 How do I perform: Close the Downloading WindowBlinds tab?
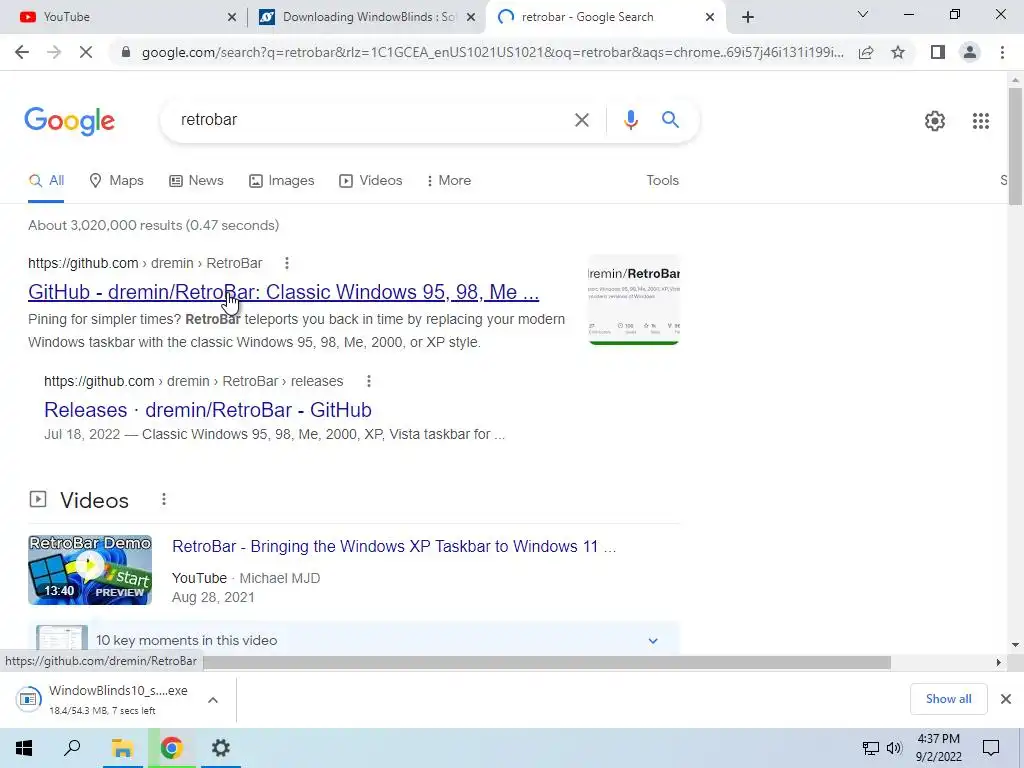470,17
